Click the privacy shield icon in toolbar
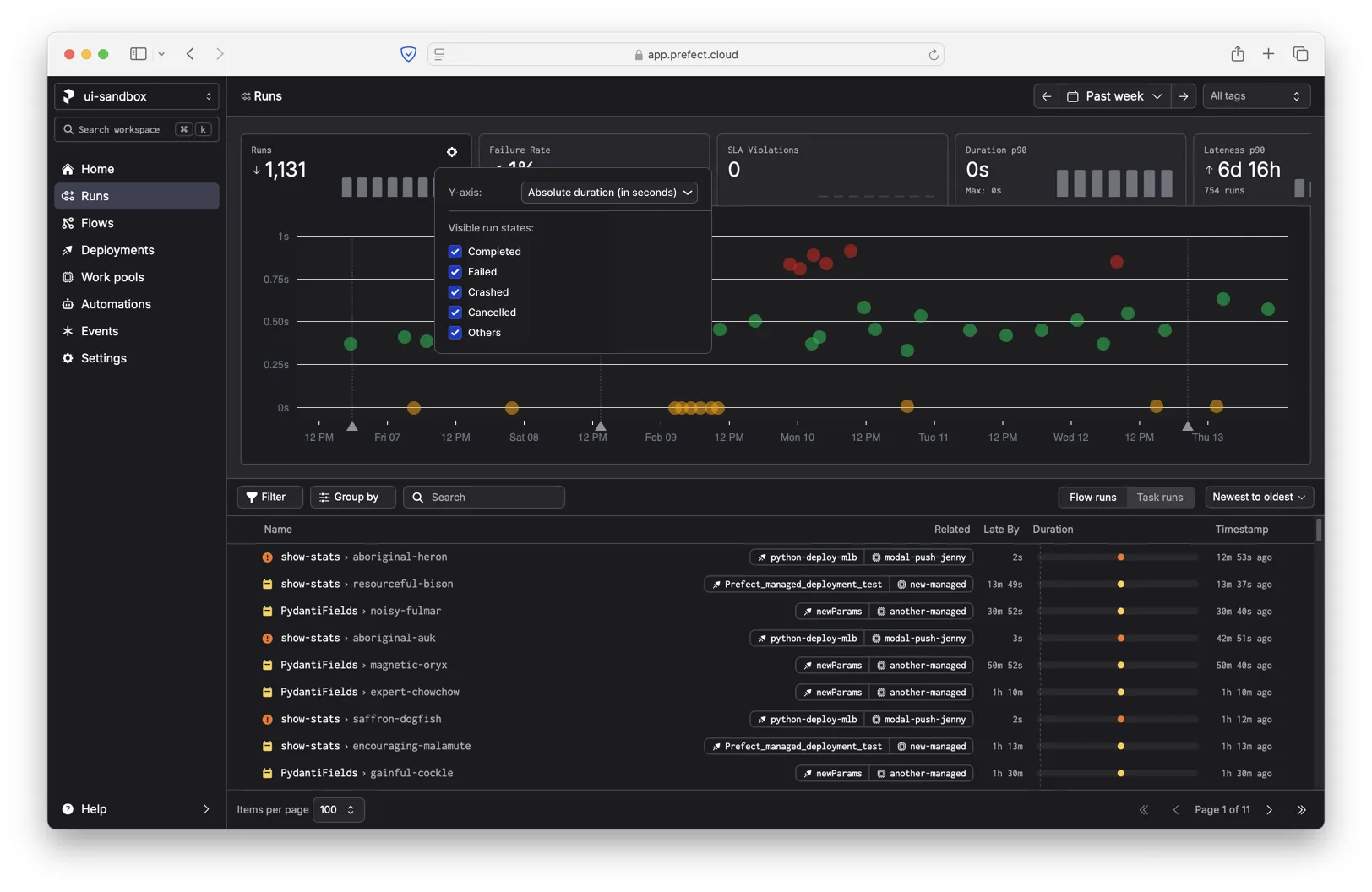This screenshot has height=892, width=1372. 408,54
